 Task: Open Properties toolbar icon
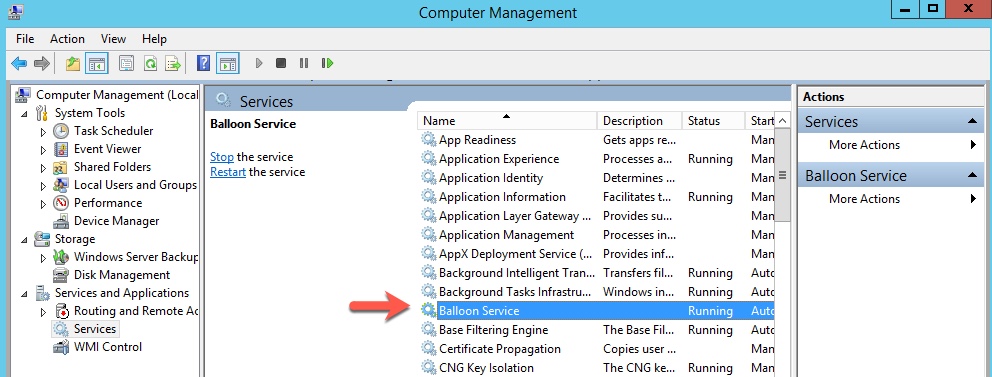pos(127,63)
